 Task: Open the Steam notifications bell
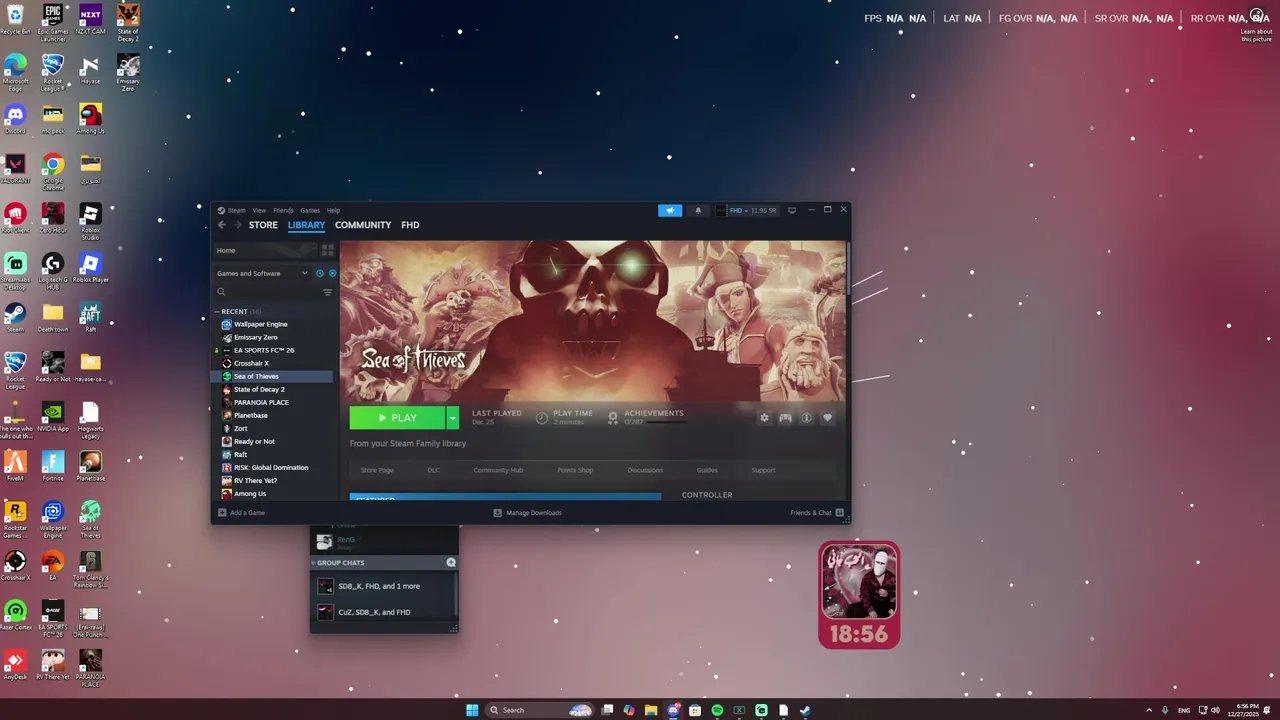pyautogui.click(x=698, y=210)
